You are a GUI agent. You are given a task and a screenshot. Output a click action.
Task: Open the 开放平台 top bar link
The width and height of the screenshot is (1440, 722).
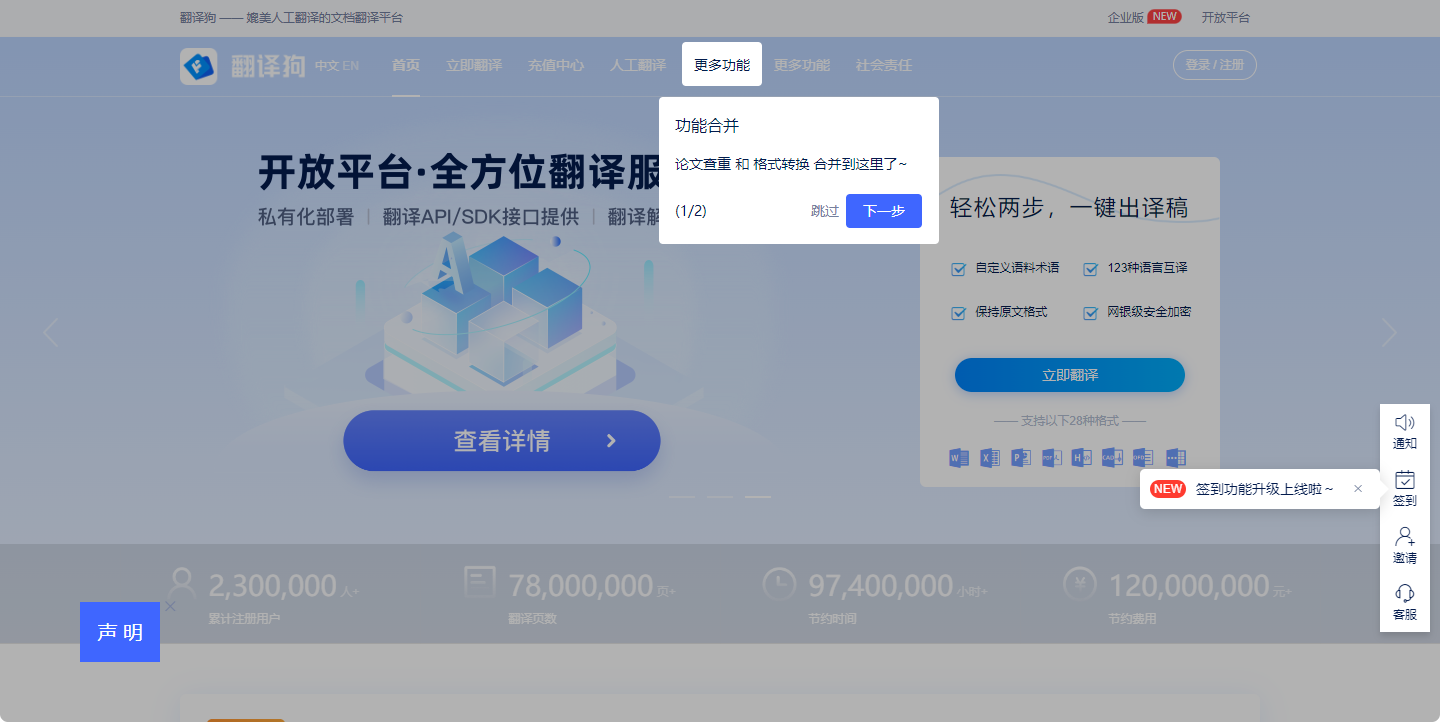(x=1226, y=17)
